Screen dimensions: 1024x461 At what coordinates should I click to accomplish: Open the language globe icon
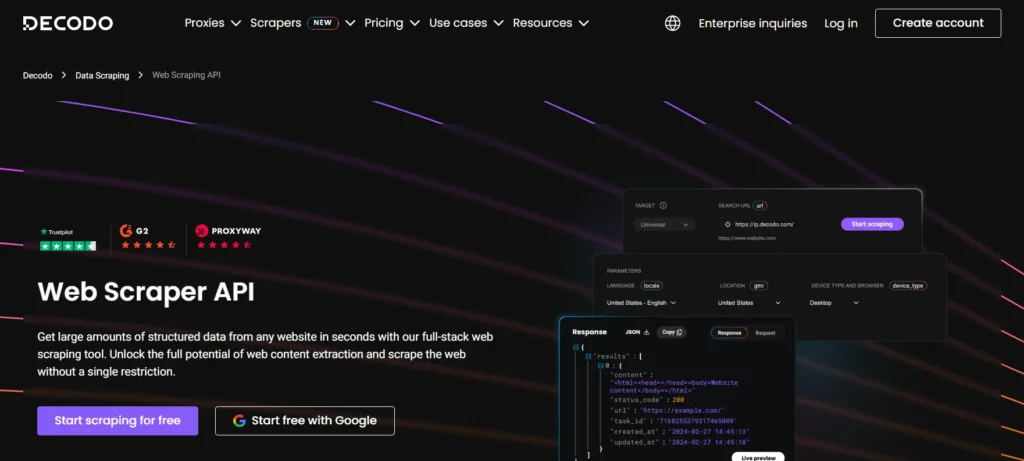672,23
